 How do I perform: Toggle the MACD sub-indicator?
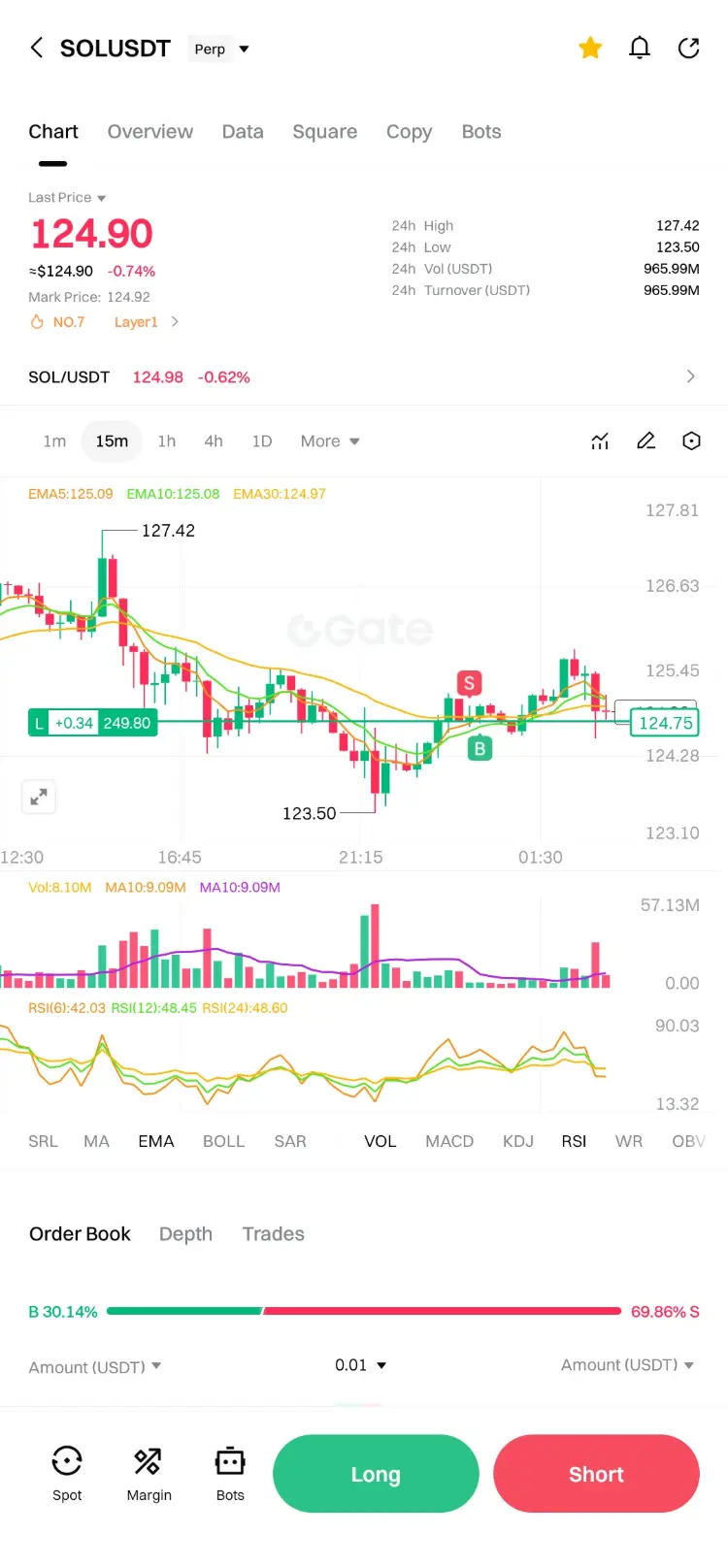click(449, 1142)
